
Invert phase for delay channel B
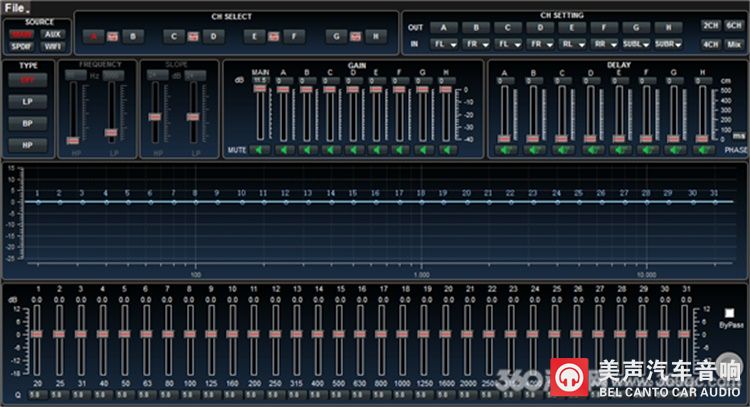pos(533,150)
